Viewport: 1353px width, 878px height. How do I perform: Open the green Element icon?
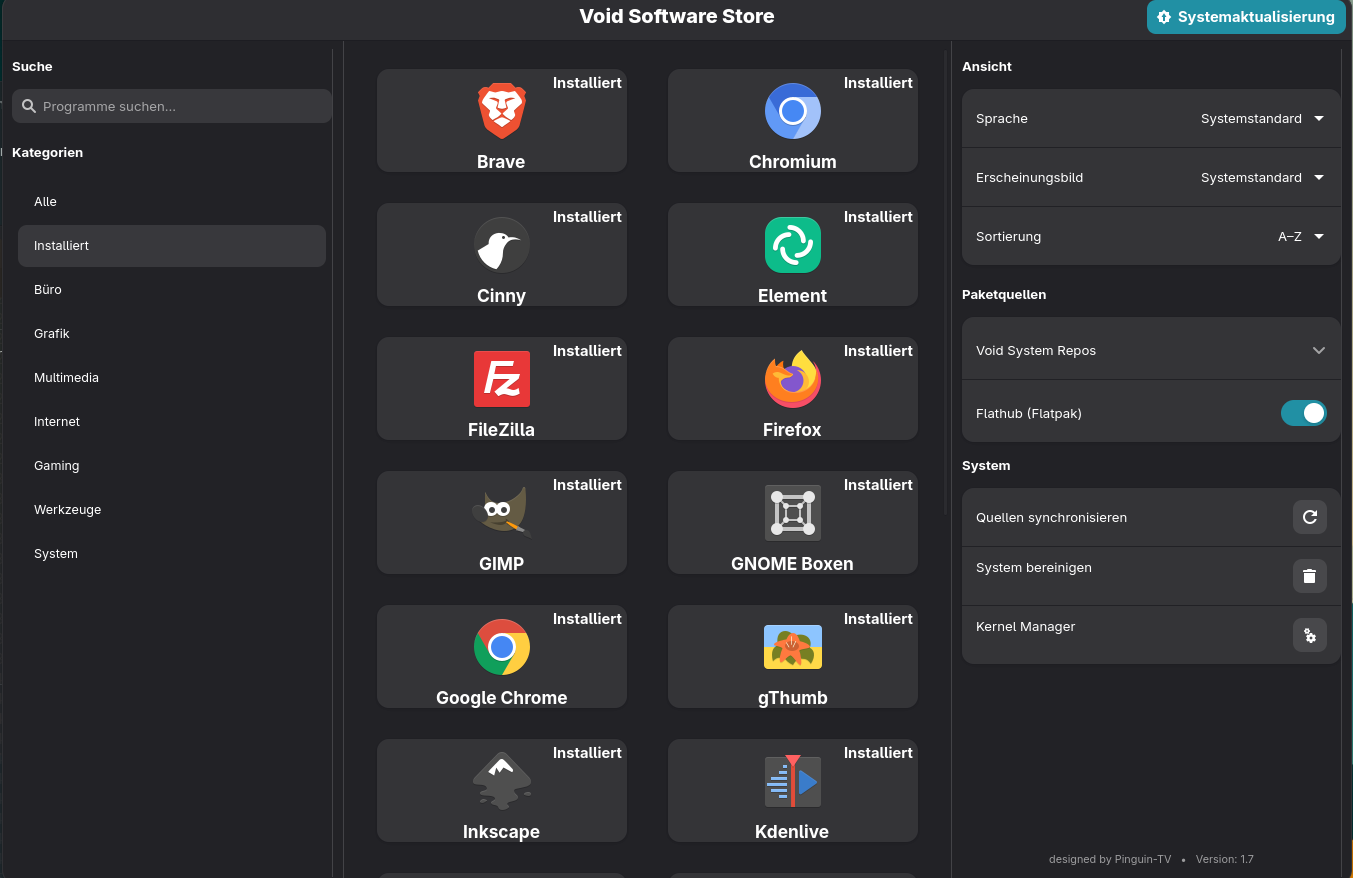click(793, 245)
